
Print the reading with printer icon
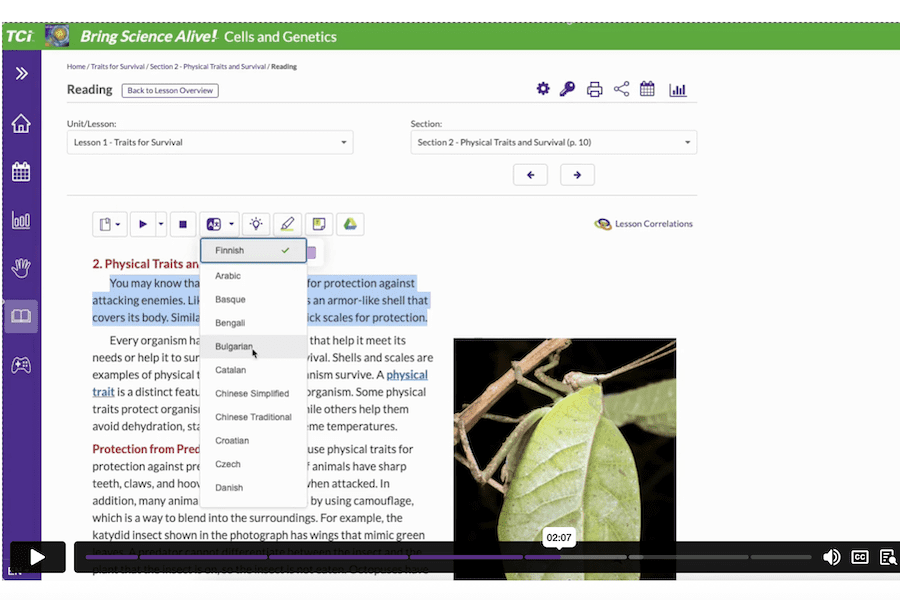[x=595, y=90]
